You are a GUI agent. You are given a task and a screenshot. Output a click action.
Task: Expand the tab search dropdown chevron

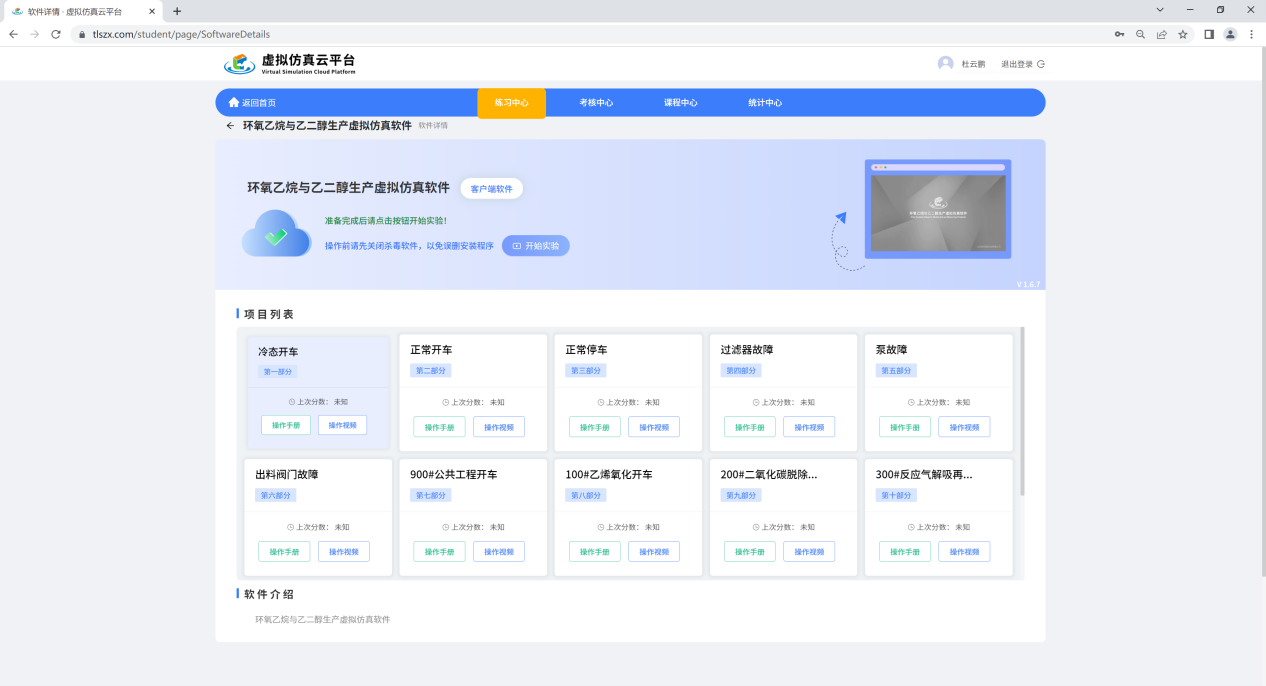pos(1160,10)
